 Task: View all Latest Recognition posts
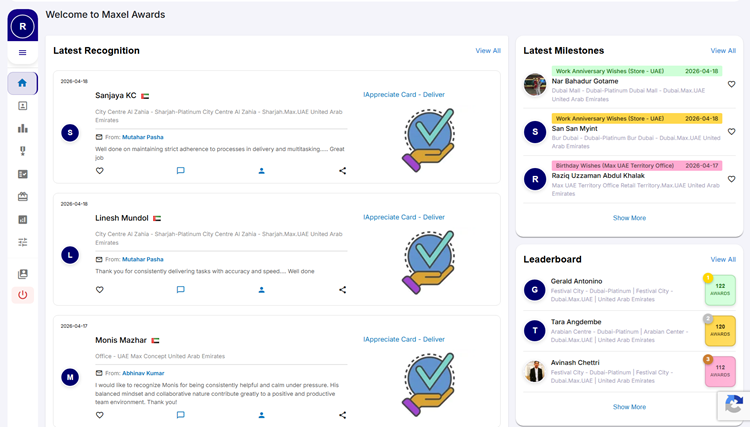488,51
